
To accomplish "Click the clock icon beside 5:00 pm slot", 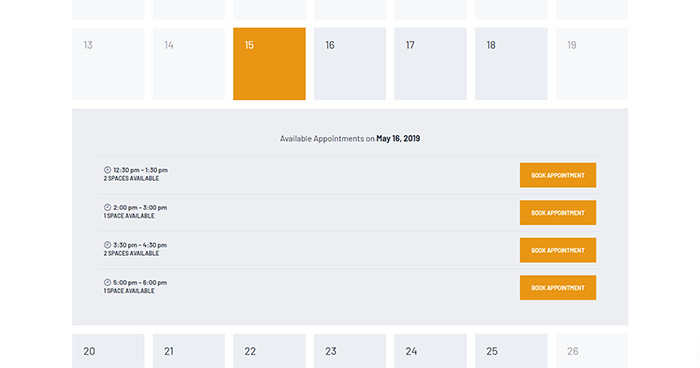I will 107,282.
